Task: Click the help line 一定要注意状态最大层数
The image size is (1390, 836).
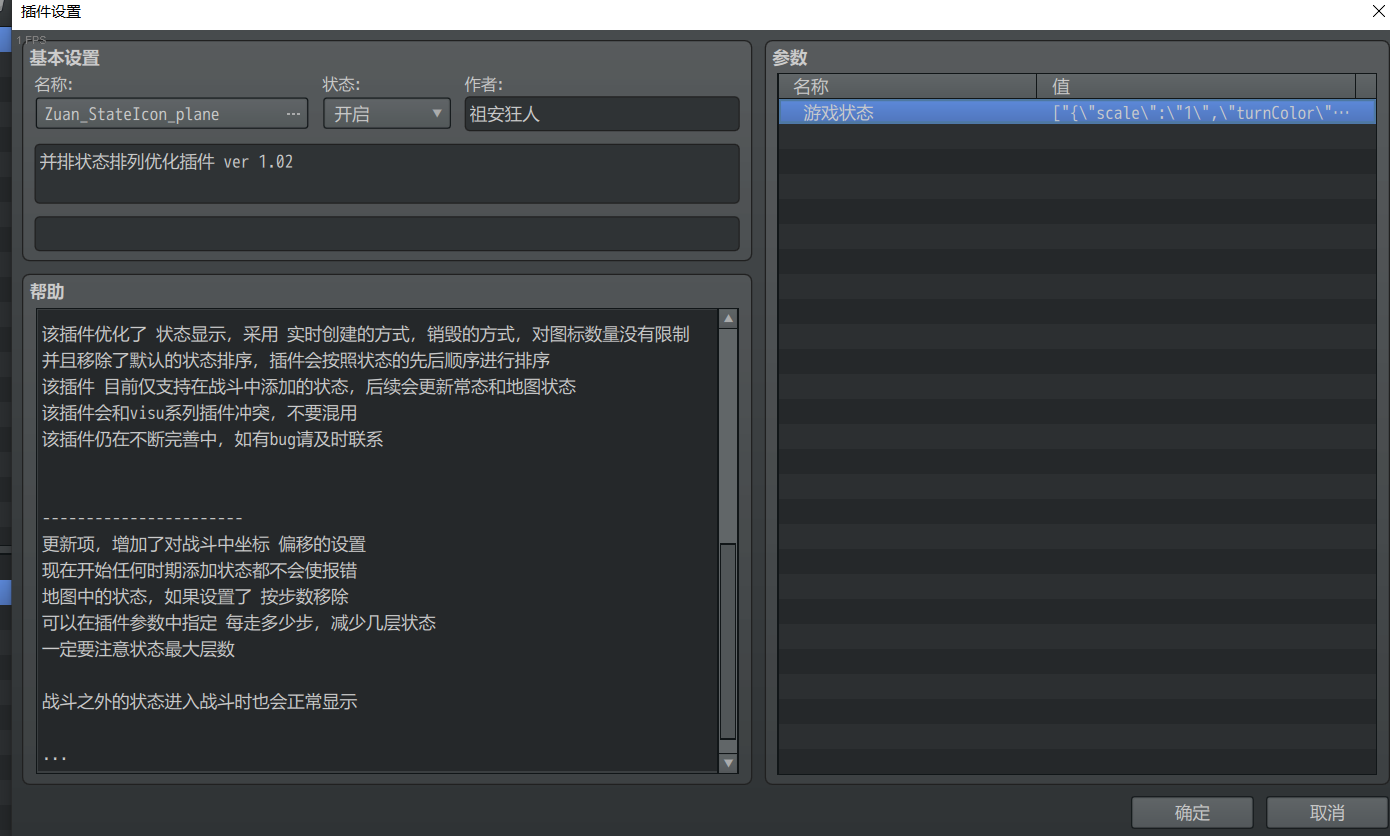Action: (x=139, y=649)
